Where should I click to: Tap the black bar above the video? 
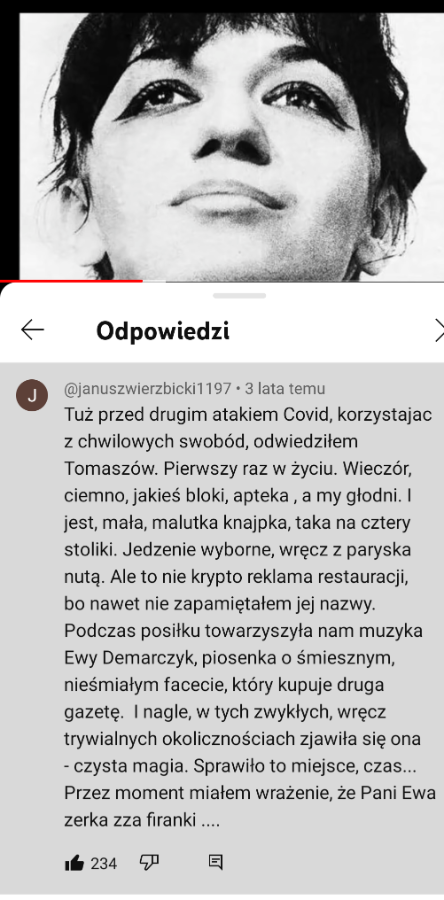222,6
